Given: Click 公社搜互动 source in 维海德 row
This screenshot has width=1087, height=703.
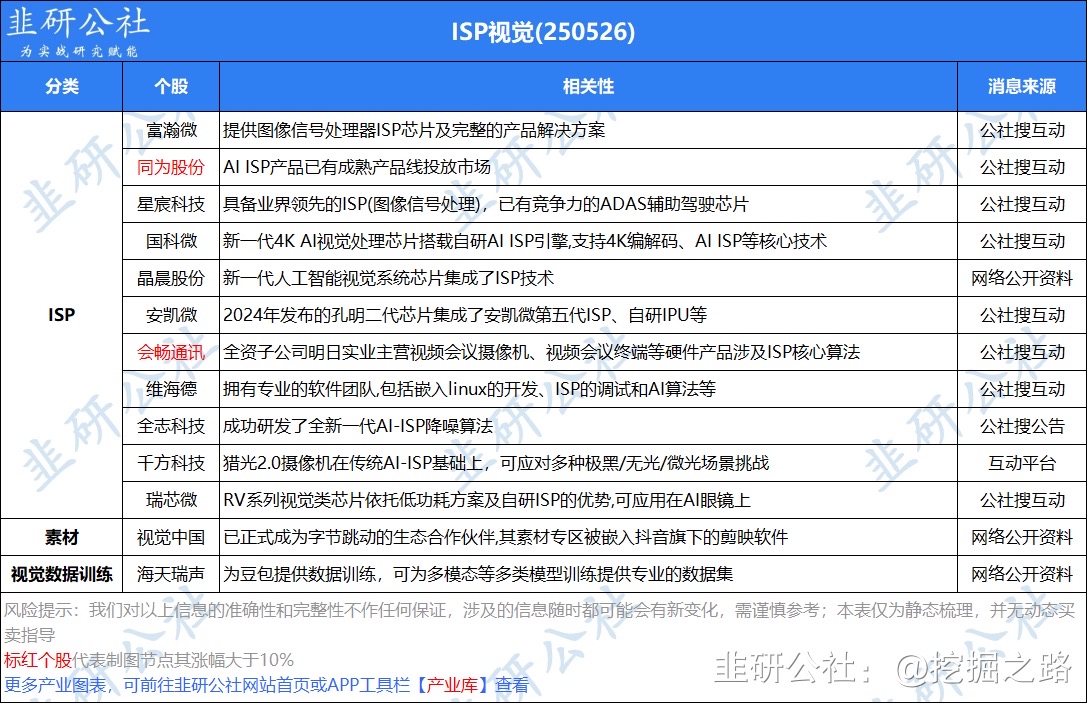Looking at the screenshot, I should pyautogui.click(x=1022, y=389).
